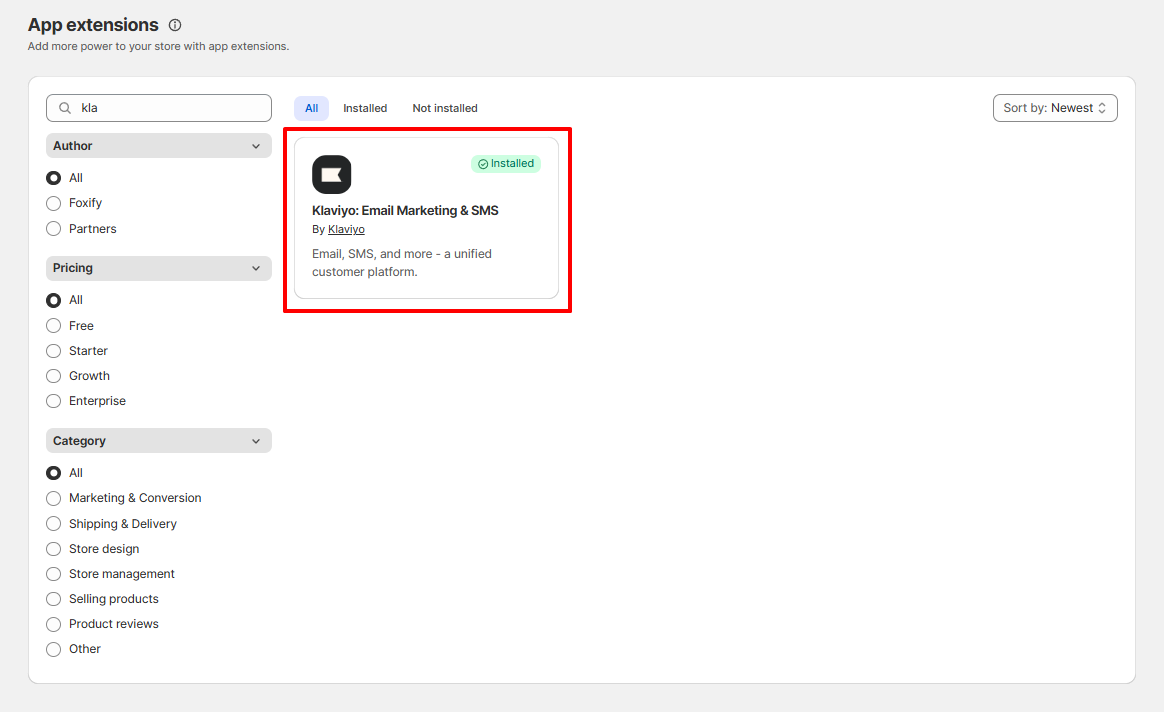
Task: Select Shipping & Delivery category
Action: [53, 524]
